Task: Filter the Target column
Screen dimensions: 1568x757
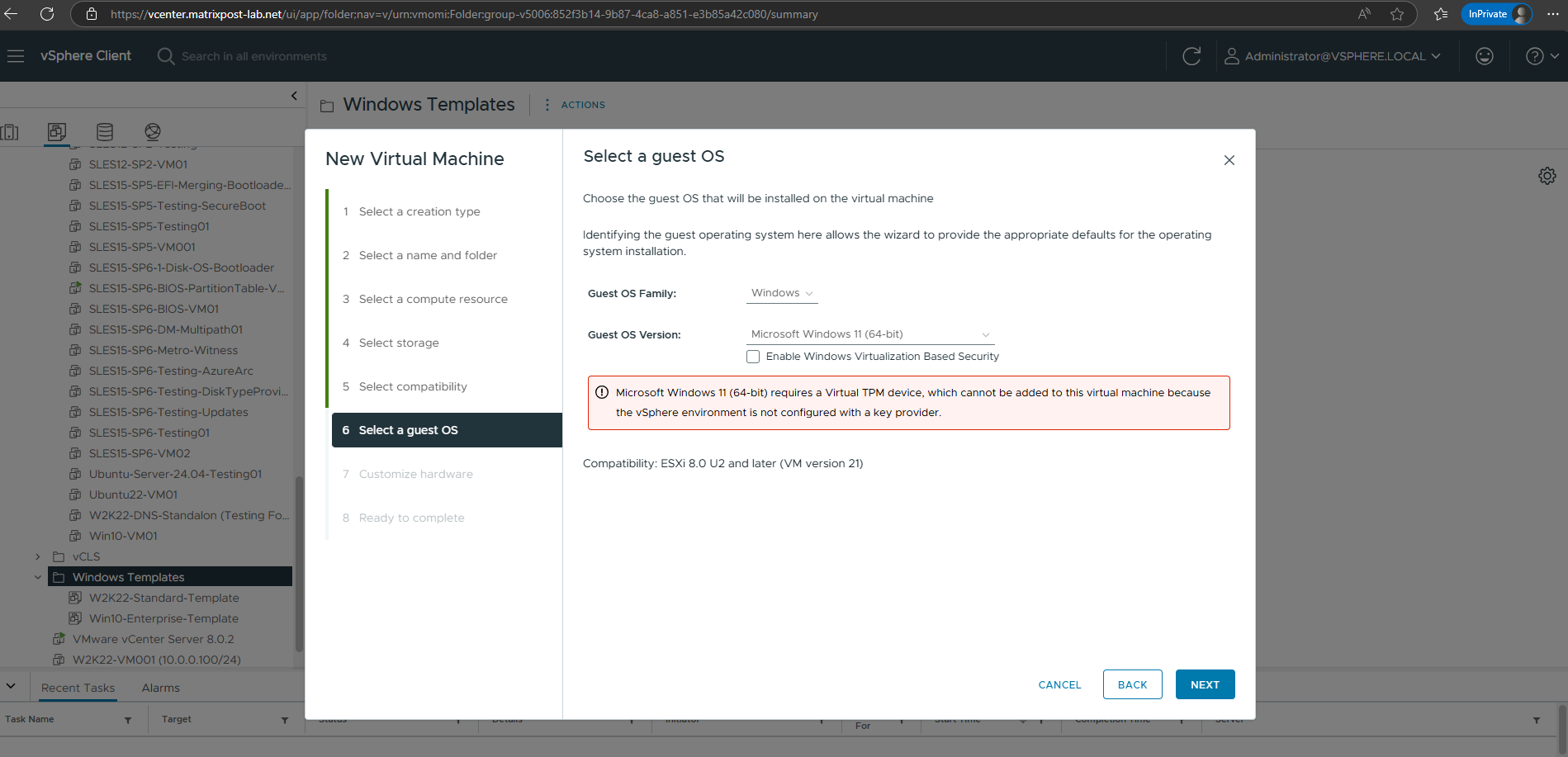Action: pos(285,720)
